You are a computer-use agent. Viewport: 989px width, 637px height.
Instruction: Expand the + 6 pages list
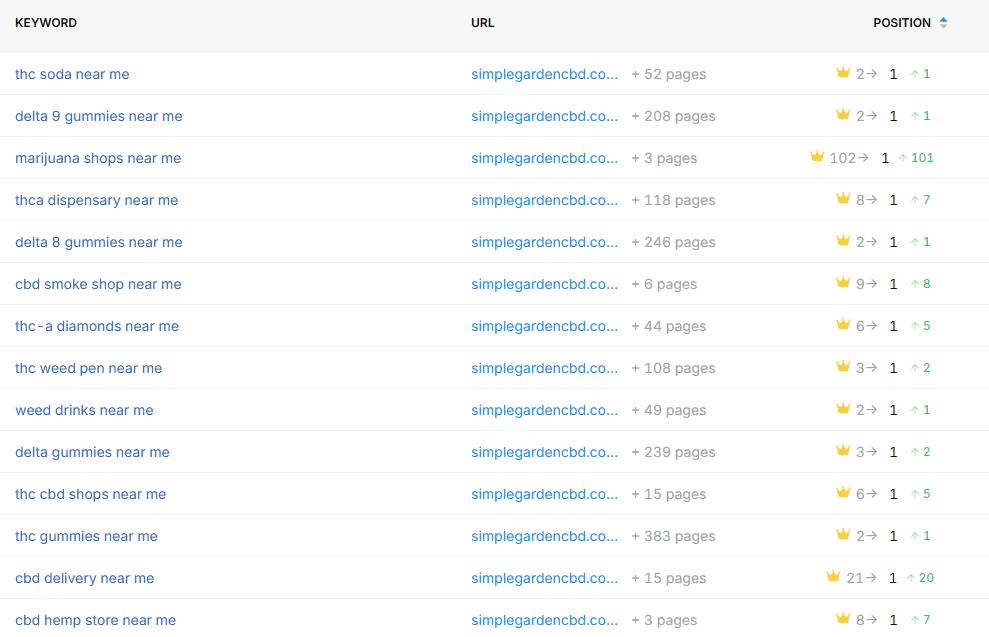[x=664, y=284]
